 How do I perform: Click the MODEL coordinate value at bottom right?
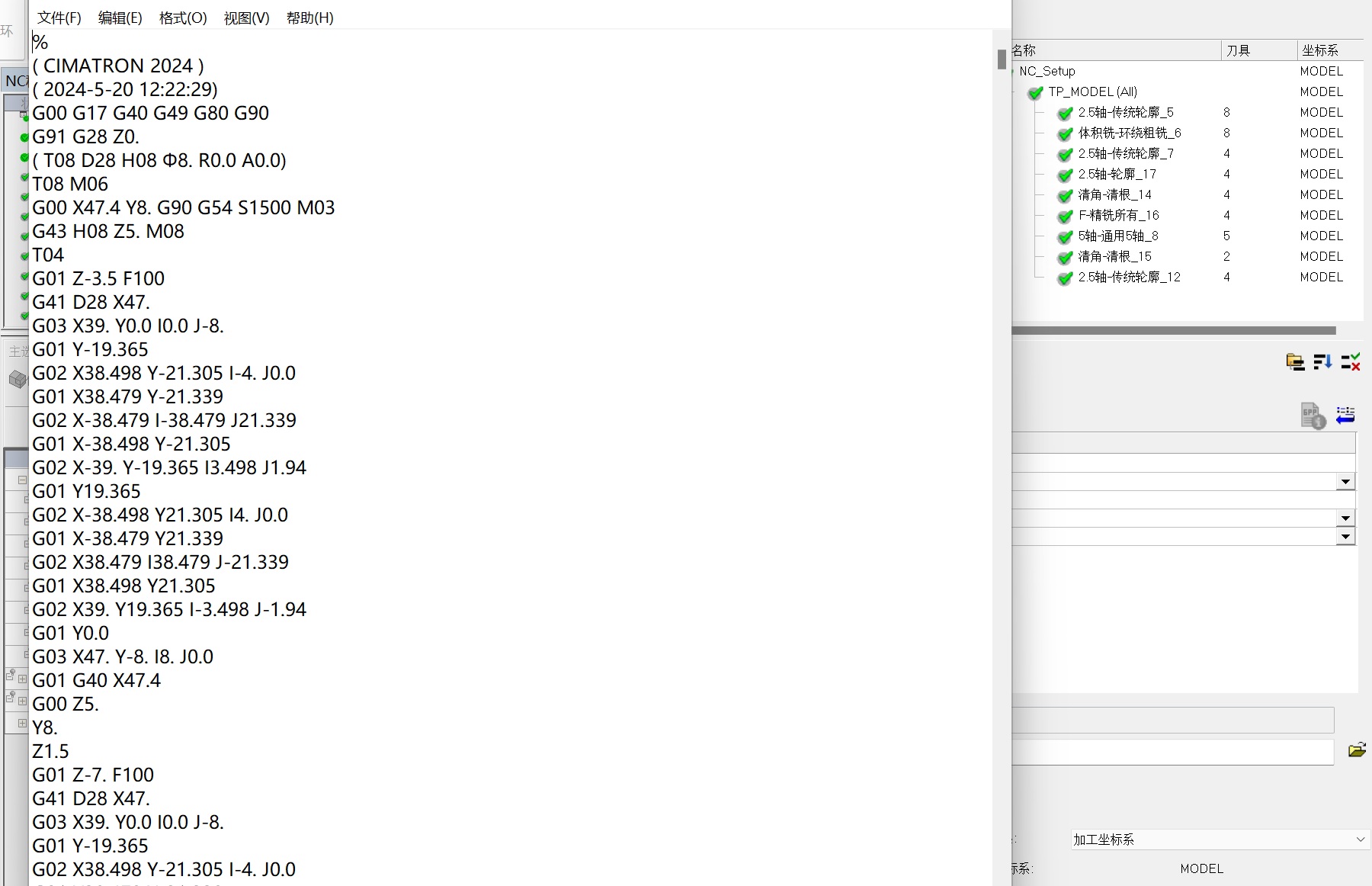[1202, 868]
